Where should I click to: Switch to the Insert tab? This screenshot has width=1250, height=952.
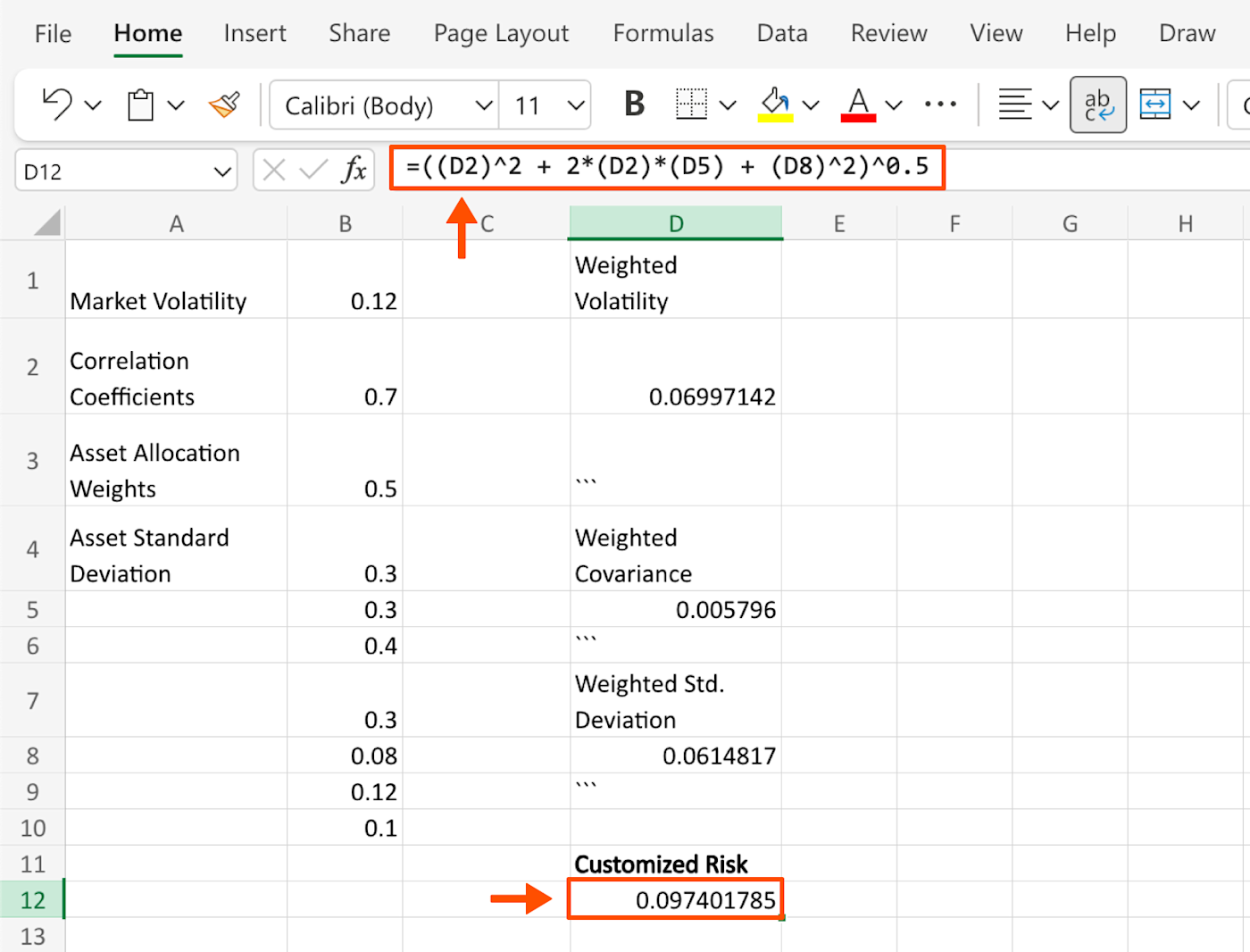(255, 34)
